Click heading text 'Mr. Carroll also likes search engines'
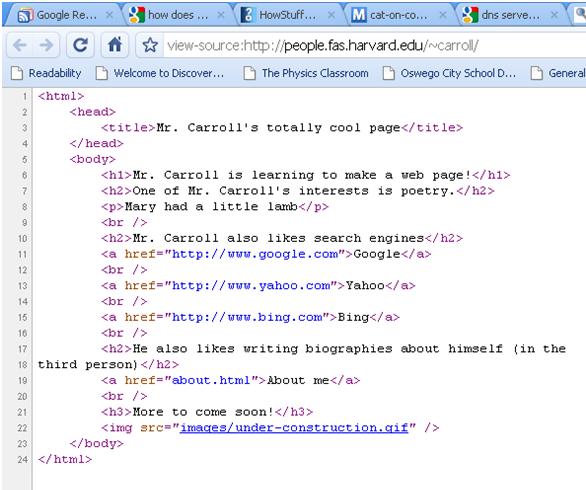 (x=278, y=238)
